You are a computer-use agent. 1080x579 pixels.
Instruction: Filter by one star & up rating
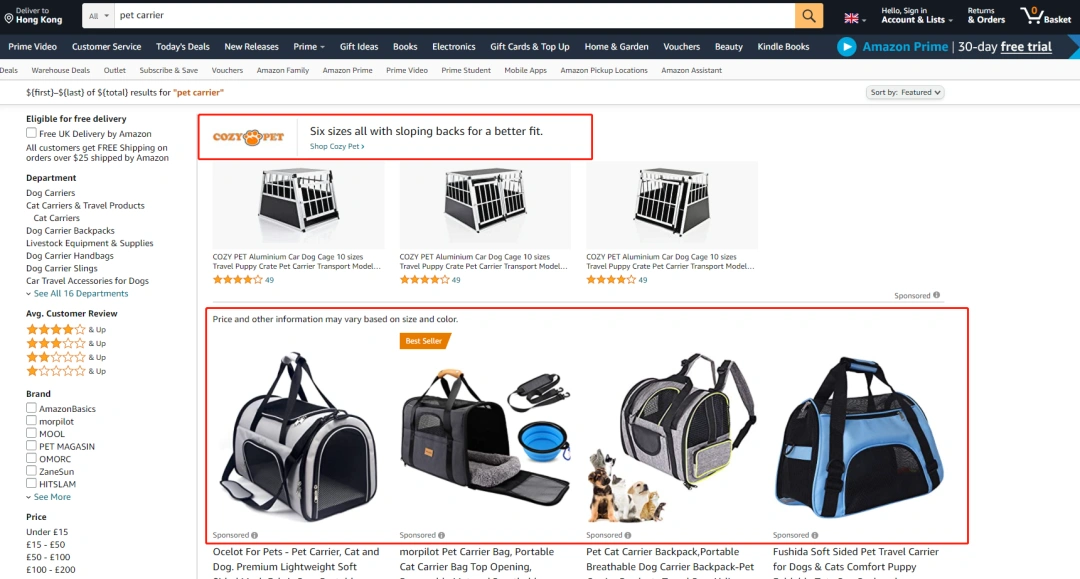click(66, 371)
